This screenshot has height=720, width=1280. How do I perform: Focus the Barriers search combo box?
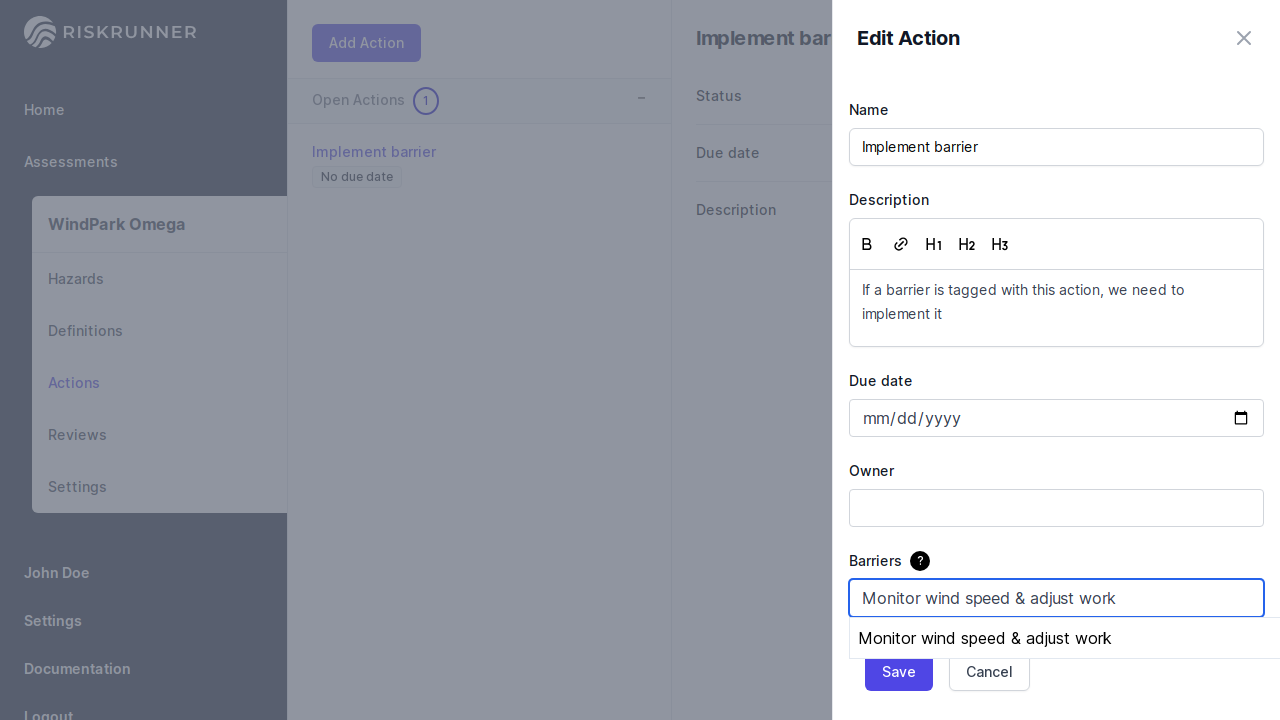click(1056, 598)
